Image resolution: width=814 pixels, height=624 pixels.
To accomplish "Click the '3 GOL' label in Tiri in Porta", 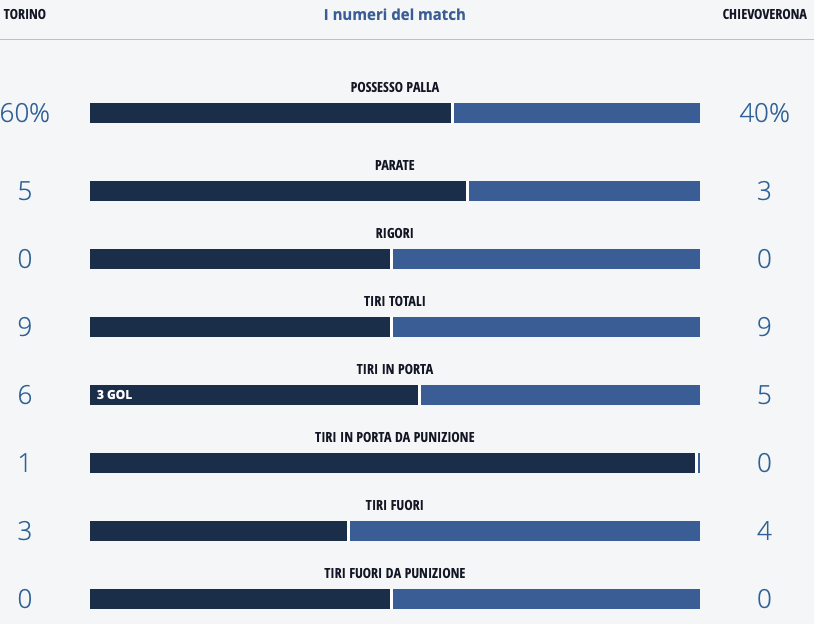I will point(114,395).
